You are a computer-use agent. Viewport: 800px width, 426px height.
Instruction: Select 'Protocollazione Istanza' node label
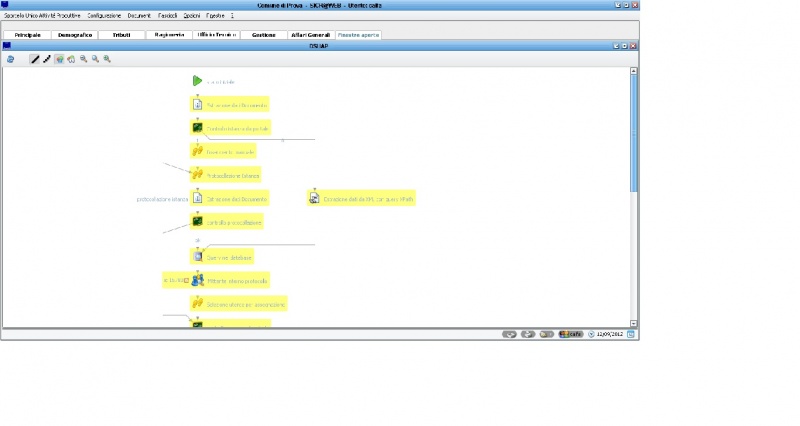pyautogui.click(x=233, y=176)
